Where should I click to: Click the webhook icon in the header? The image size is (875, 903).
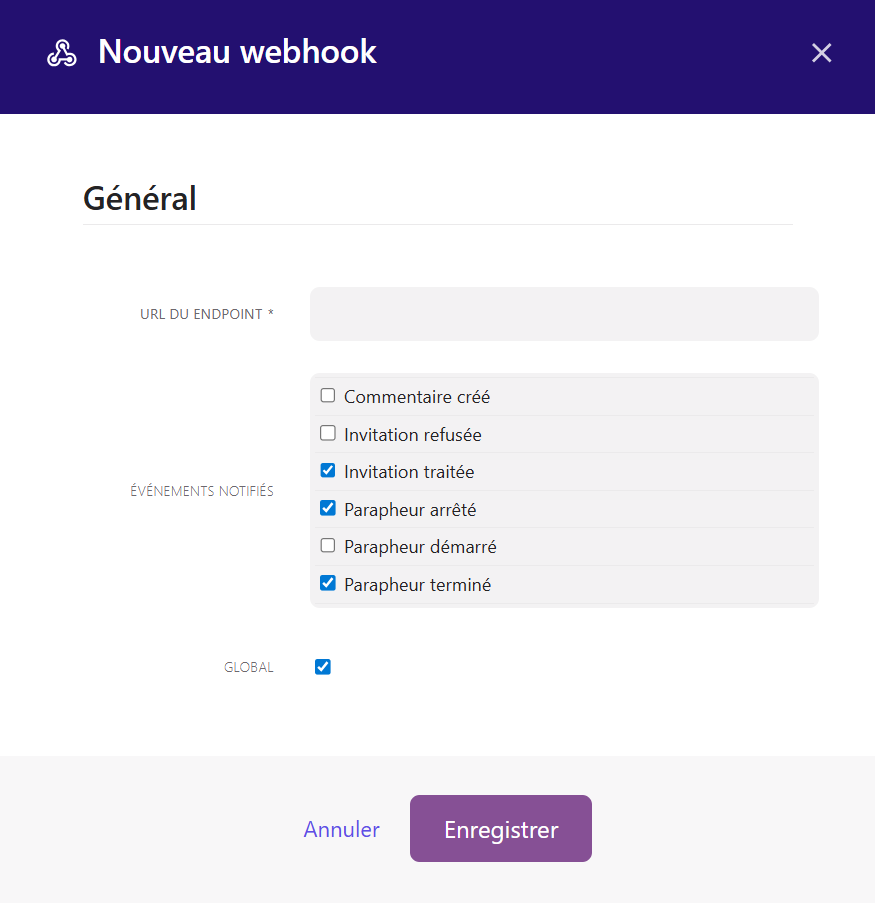point(62,53)
